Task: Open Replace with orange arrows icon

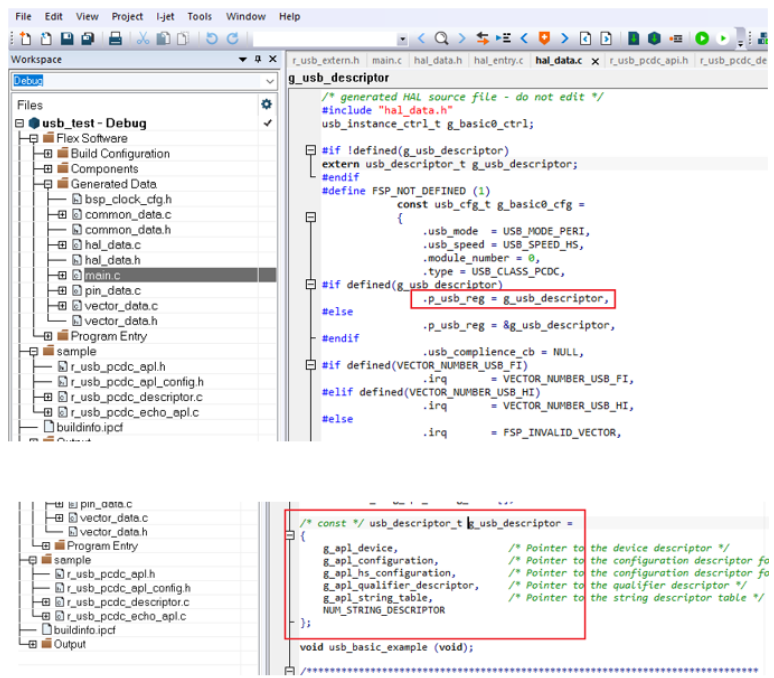Action: [x=482, y=38]
